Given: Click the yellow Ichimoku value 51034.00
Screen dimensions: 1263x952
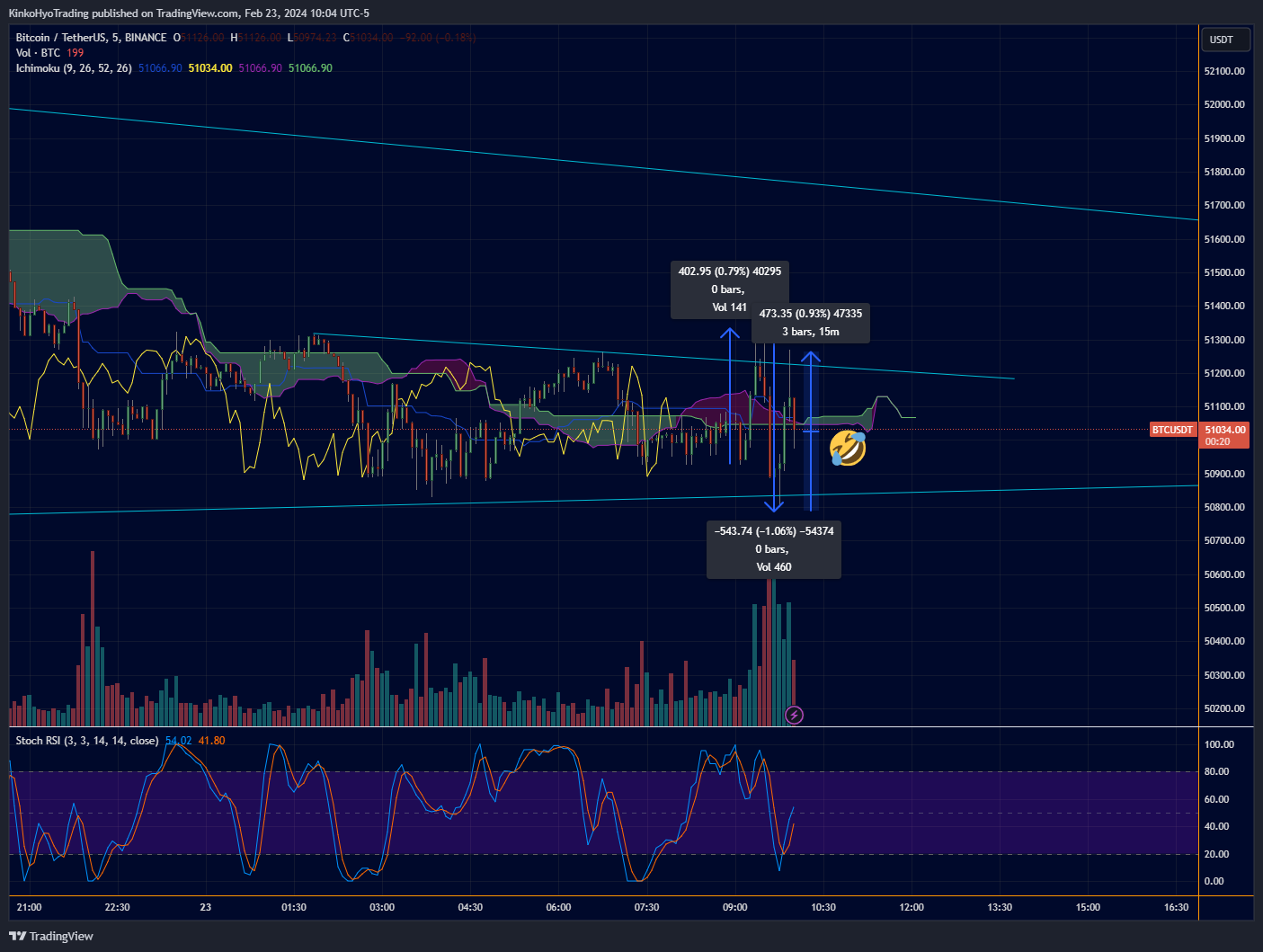Looking at the screenshot, I should (x=210, y=68).
